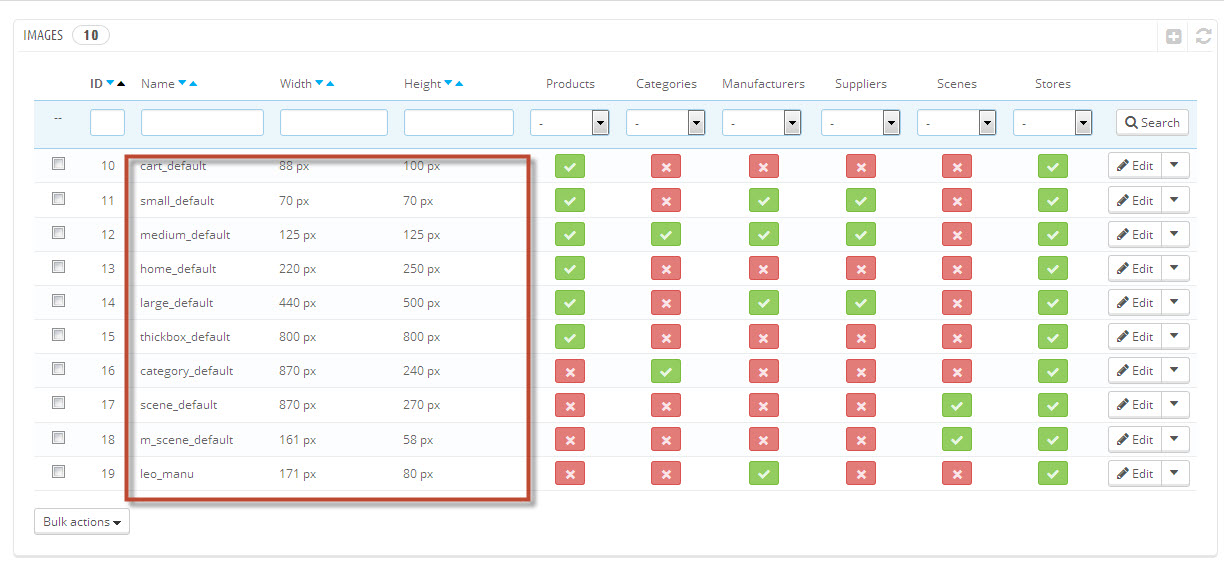Open the Categories filter dropdown
Viewport: 1224px width, 567px height.
666,123
